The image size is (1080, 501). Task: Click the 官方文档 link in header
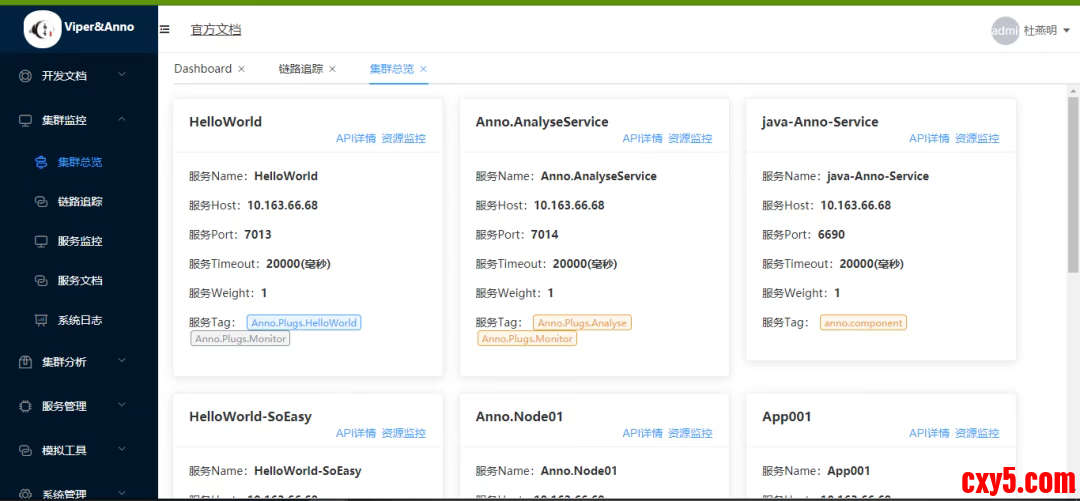215,30
